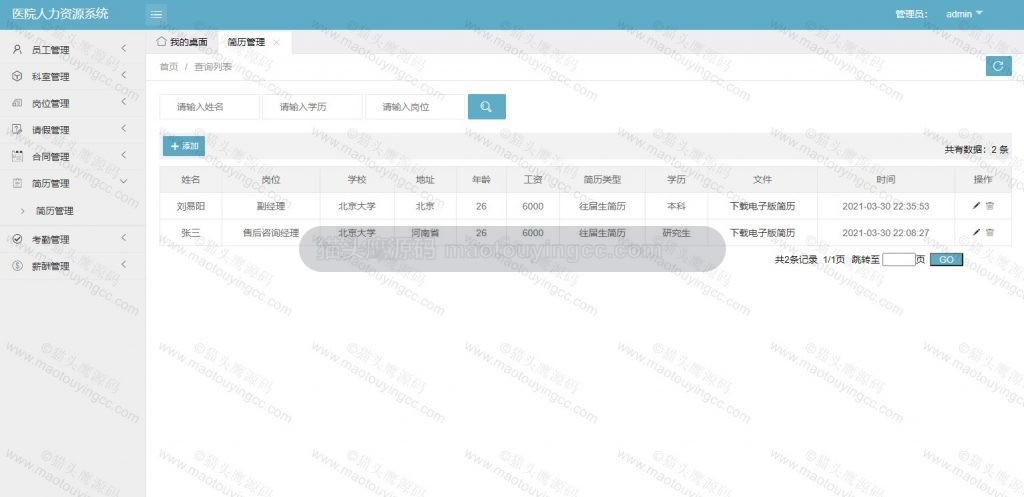Expand the 请假管理 chevron

123,129
